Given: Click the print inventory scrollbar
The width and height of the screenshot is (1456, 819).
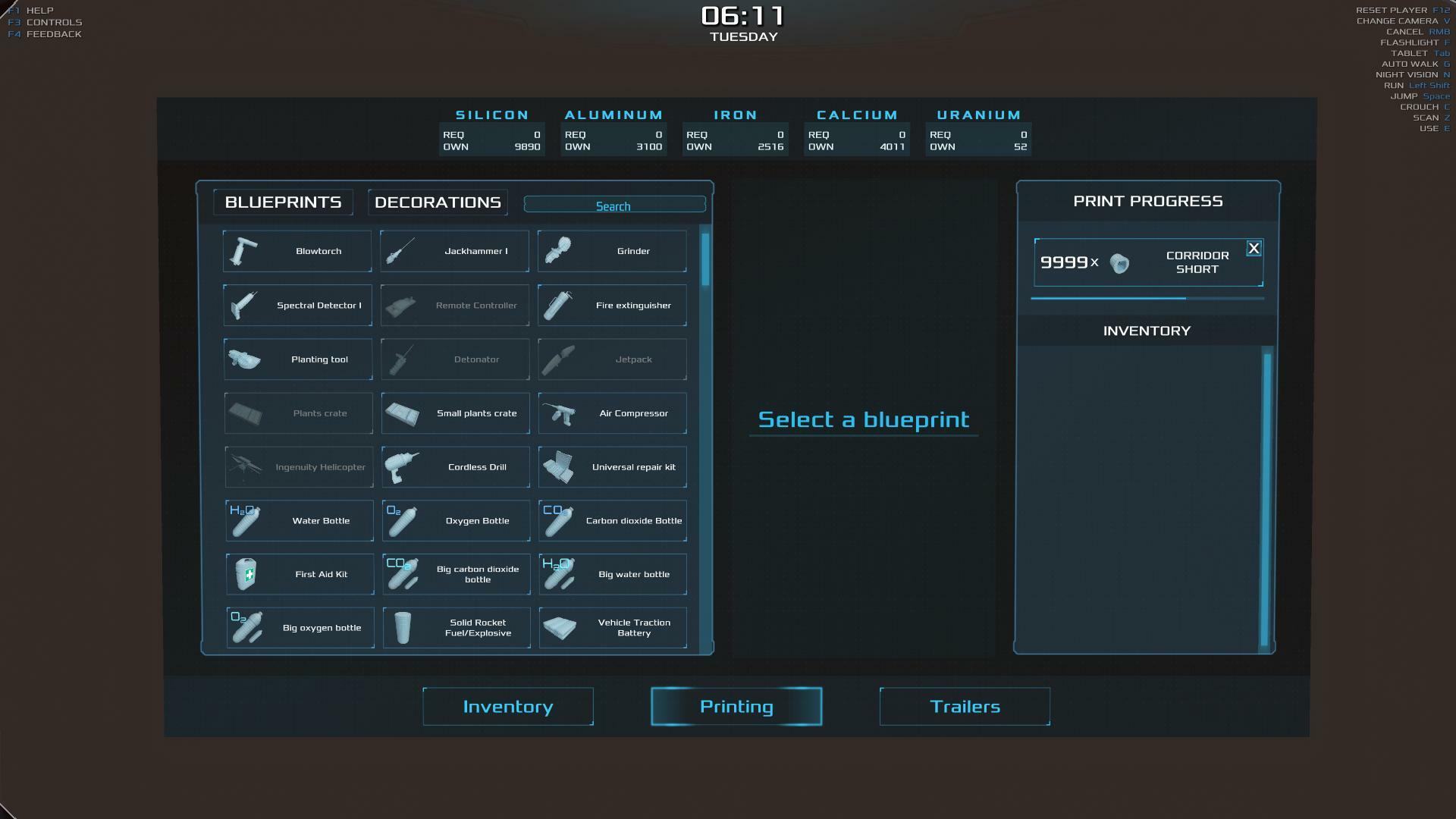Looking at the screenshot, I should 1266,500.
